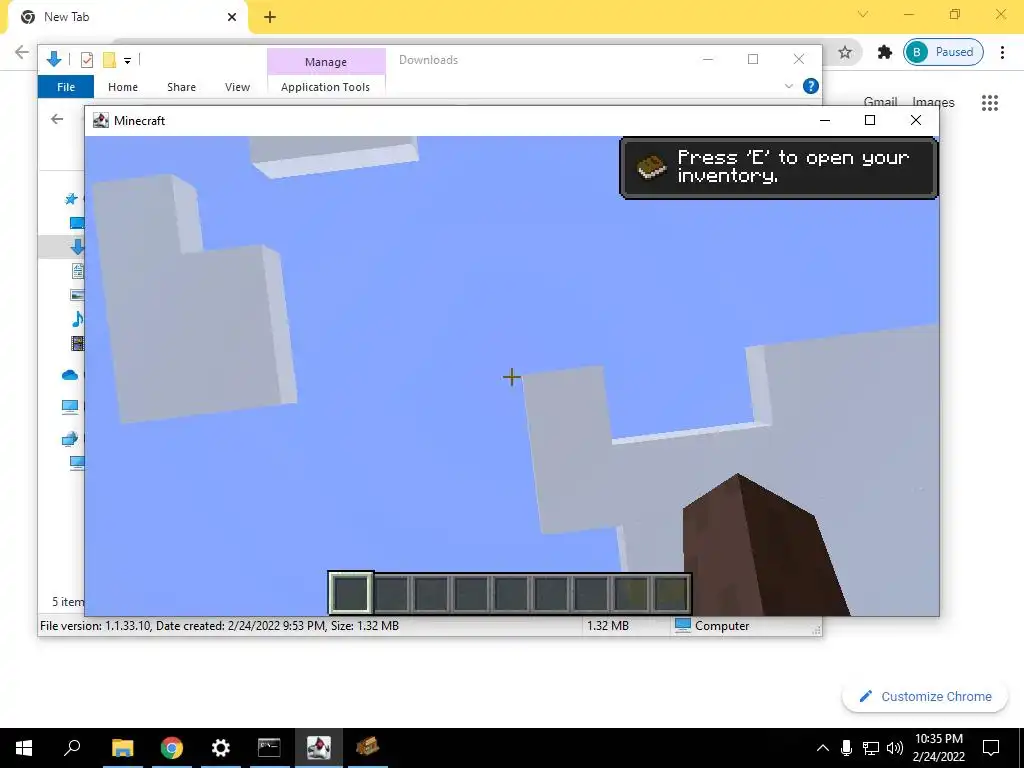Select Downloads in Explorer navigation pane
Viewport: 1024px width, 768px height.
click(77, 247)
